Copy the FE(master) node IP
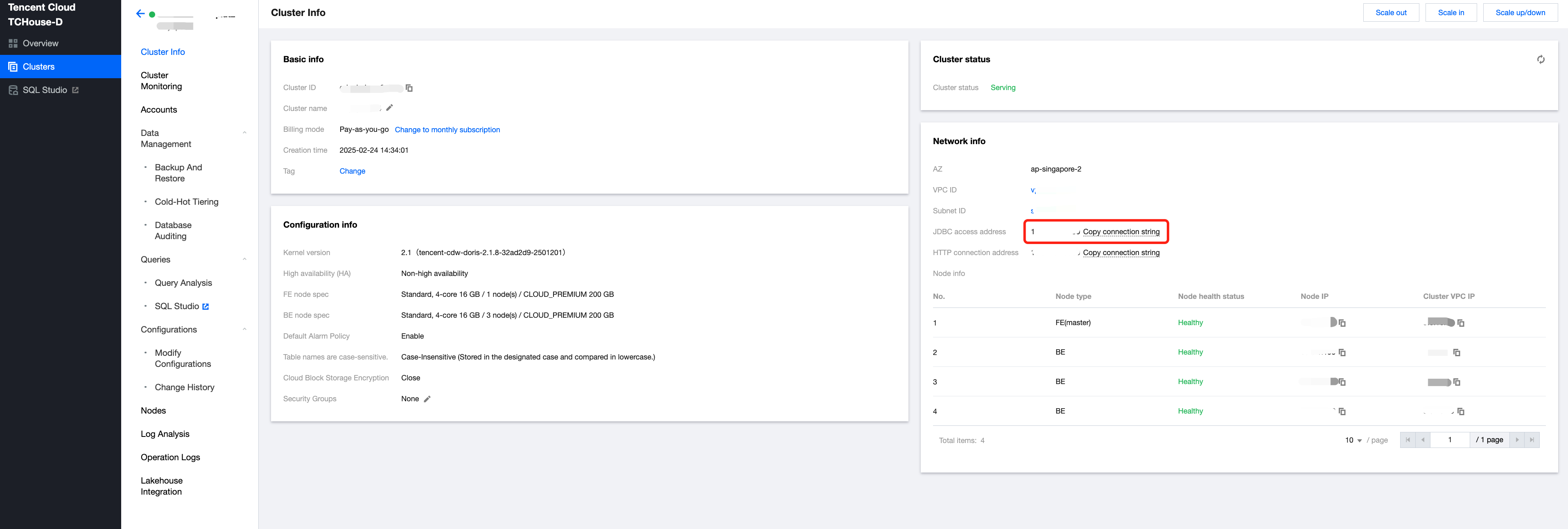Image resolution: width=1568 pixels, height=529 pixels. [x=1342, y=323]
